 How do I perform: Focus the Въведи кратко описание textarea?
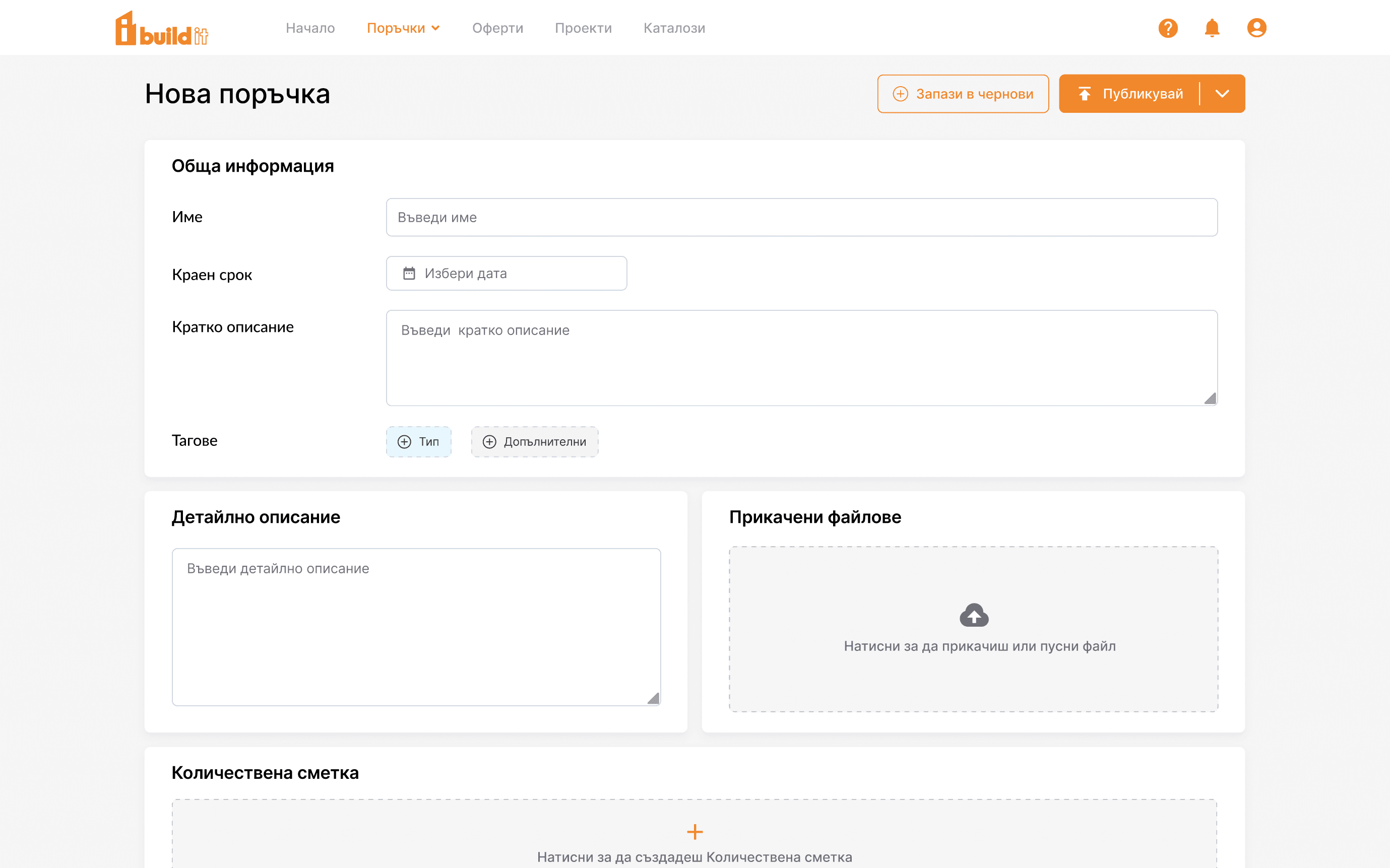tap(801, 358)
